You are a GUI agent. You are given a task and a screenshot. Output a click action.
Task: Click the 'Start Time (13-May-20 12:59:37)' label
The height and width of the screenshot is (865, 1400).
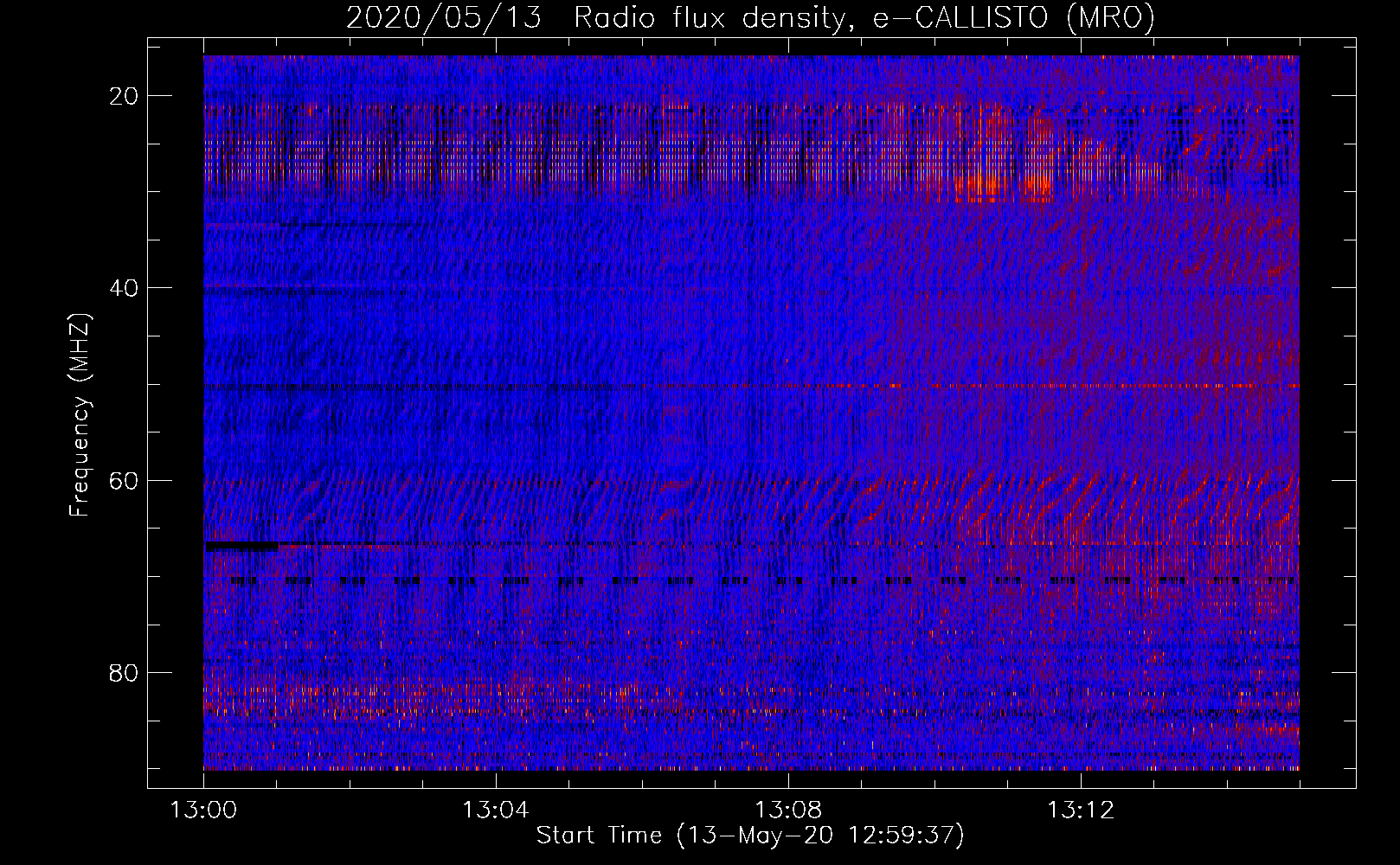[x=750, y=836]
